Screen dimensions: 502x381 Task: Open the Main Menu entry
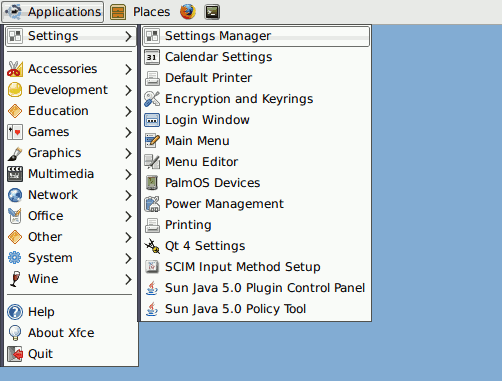tap(256, 141)
